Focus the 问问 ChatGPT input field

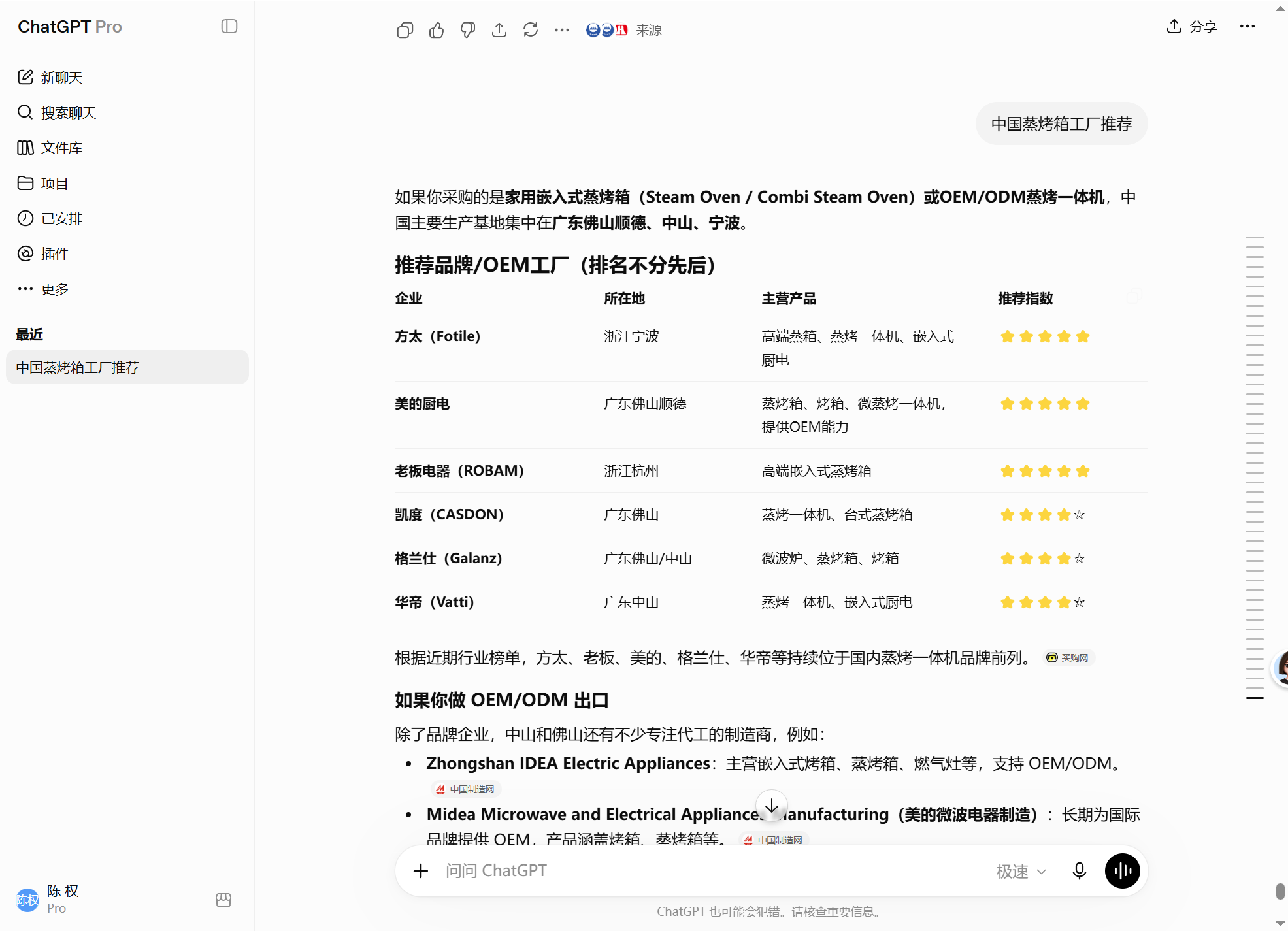tap(712, 871)
